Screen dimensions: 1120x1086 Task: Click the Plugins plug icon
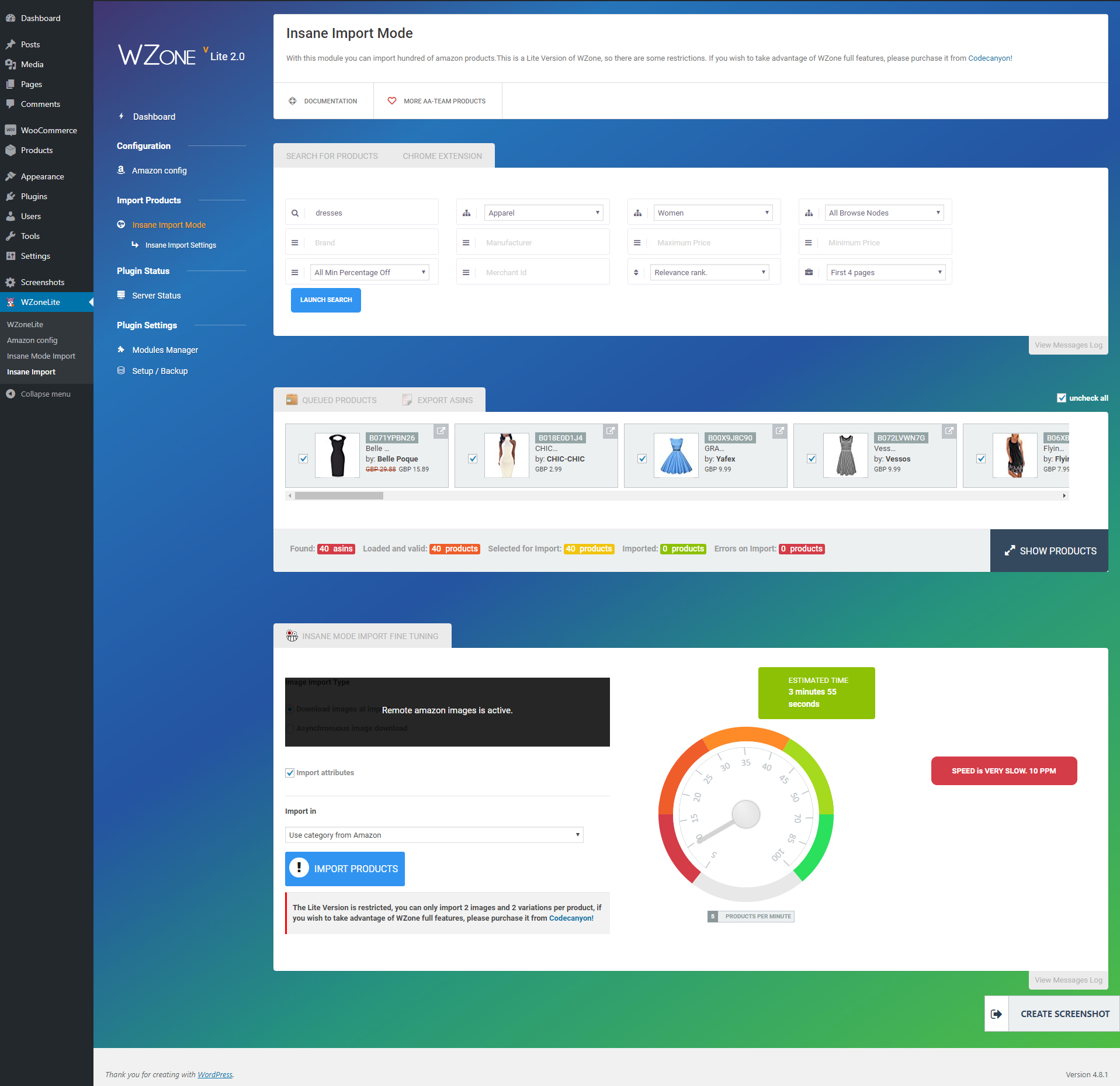pos(11,196)
